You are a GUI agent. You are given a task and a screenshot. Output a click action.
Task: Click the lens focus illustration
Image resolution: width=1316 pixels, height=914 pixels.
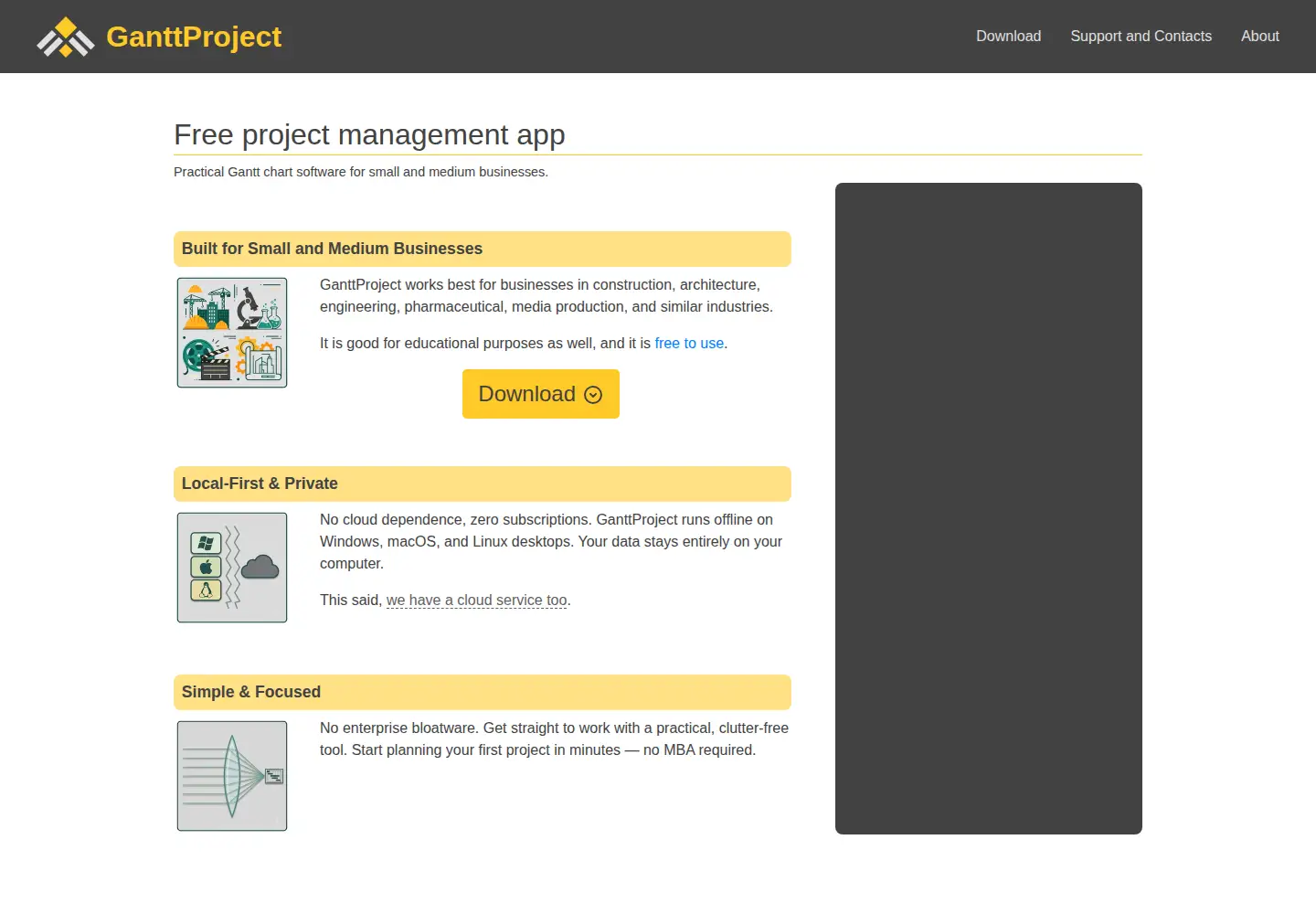(232, 776)
